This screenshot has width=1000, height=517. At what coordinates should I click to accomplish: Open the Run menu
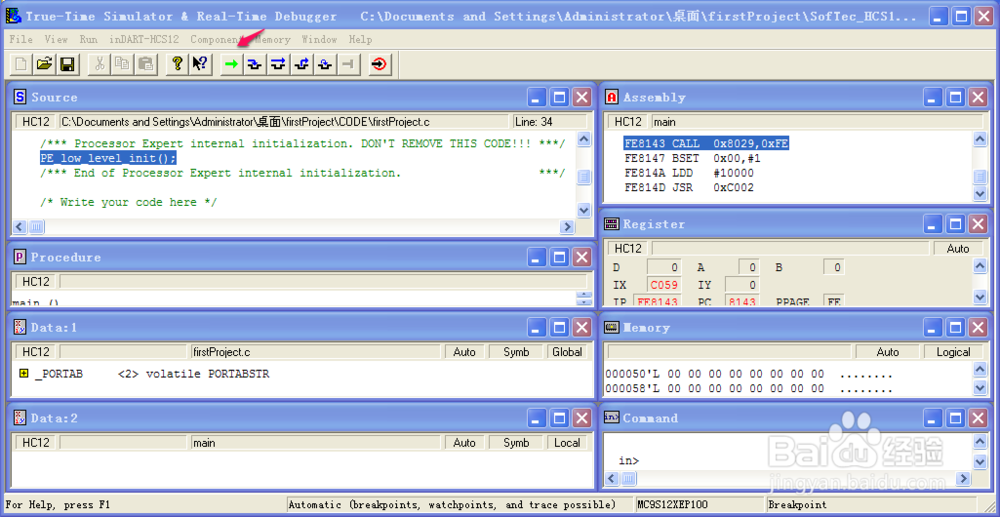click(89, 40)
